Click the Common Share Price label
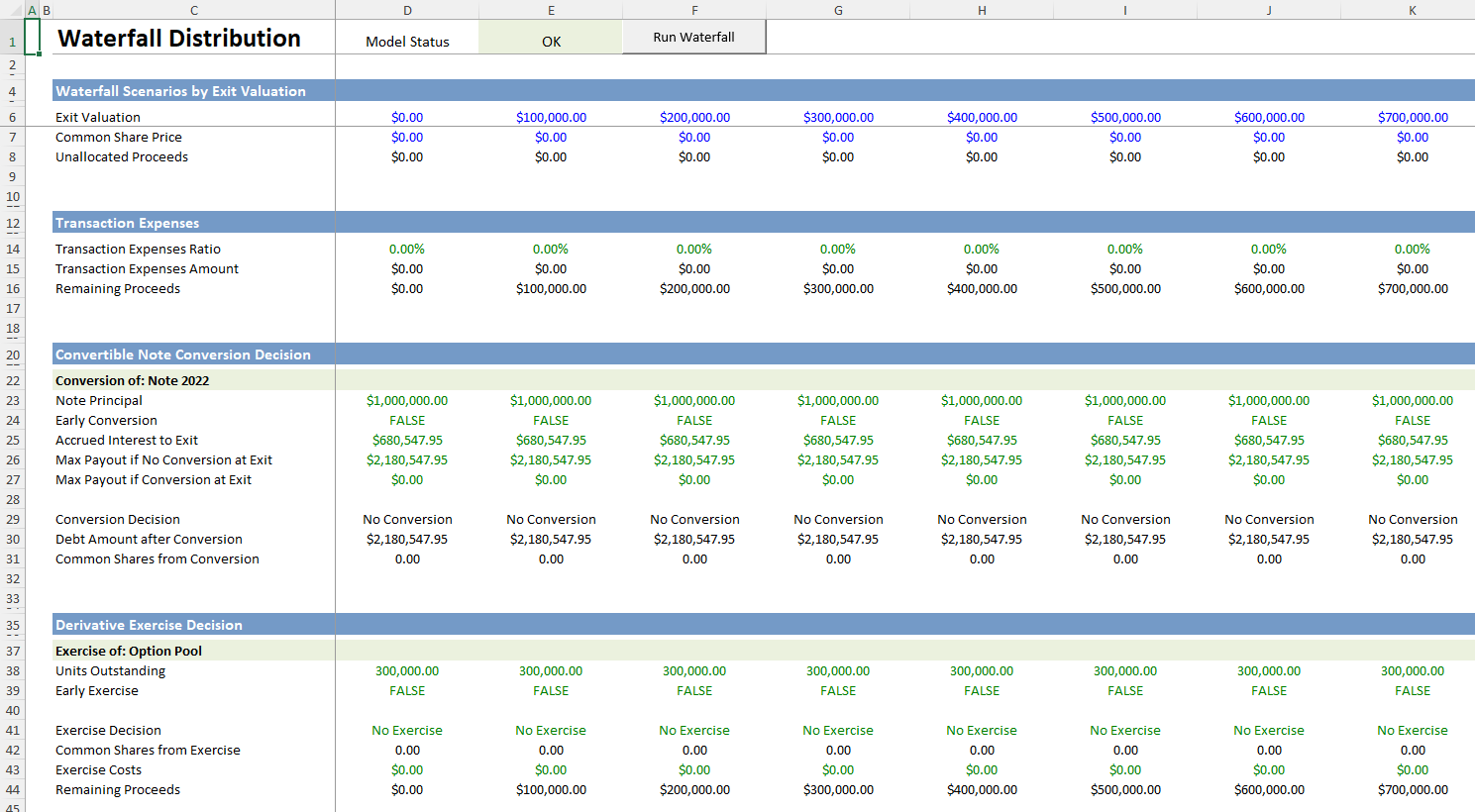The width and height of the screenshot is (1475, 812). coord(119,137)
